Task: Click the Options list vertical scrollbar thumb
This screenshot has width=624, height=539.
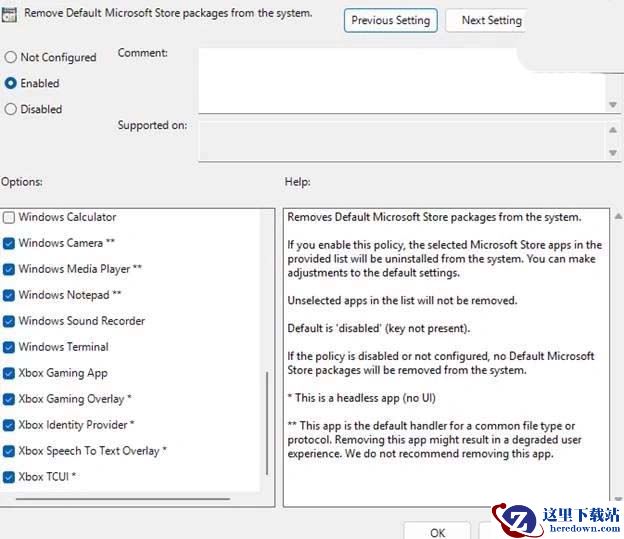Action: 267,423
